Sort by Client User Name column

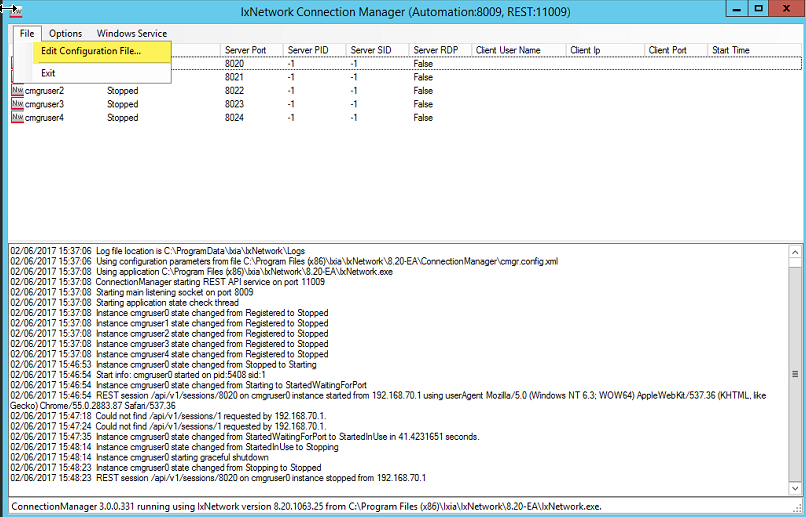pyautogui.click(x=508, y=50)
